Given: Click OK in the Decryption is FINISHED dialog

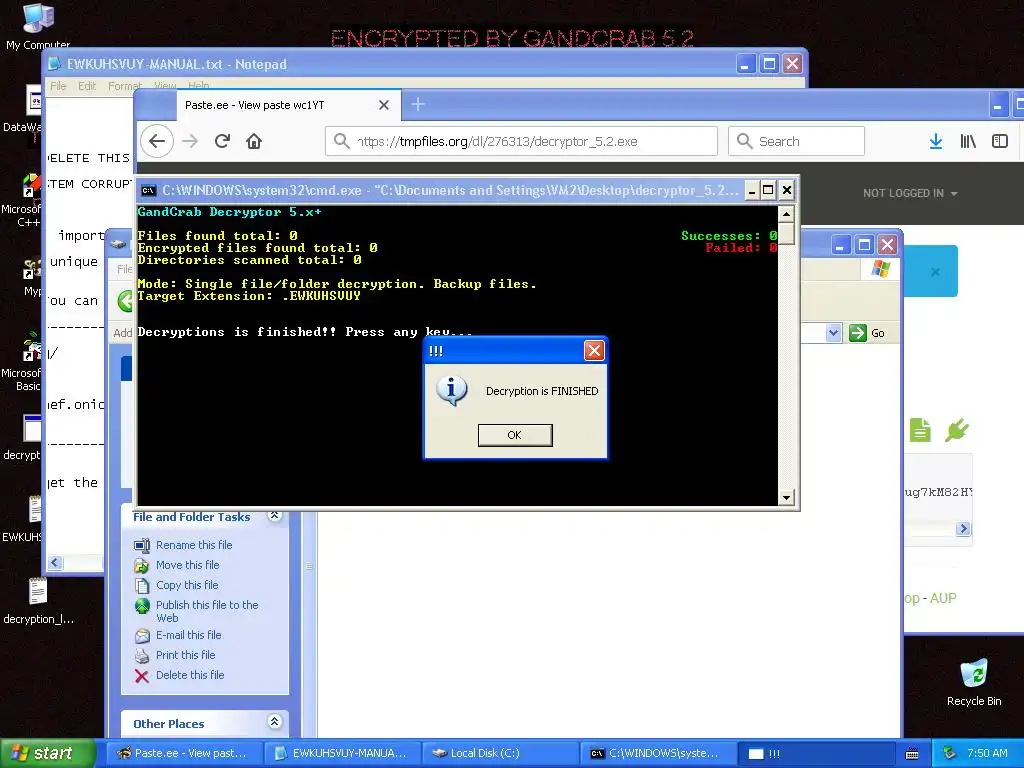Looking at the screenshot, I should [515, 435].
